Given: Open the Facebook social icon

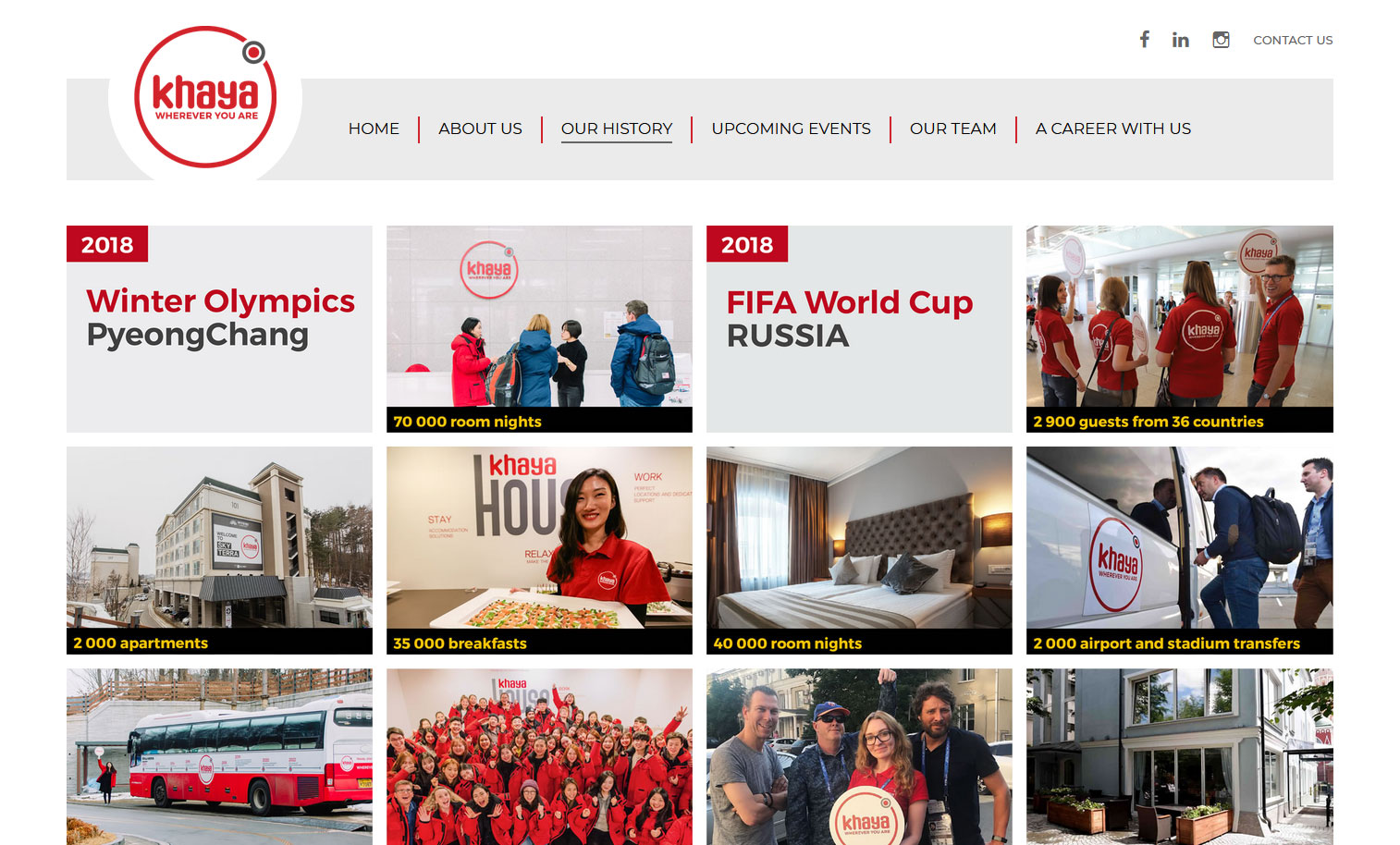Looking at the screenshot, I should 1144,39.
